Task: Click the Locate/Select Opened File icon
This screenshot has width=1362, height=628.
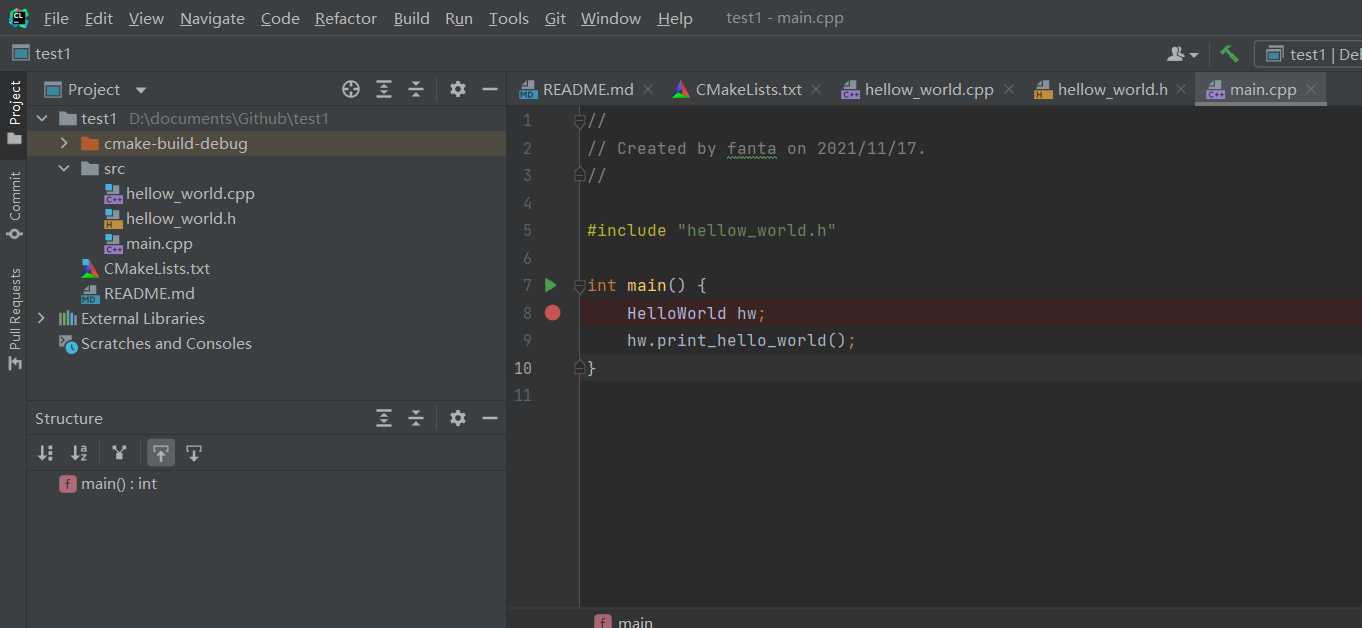Action: [351, 89]
